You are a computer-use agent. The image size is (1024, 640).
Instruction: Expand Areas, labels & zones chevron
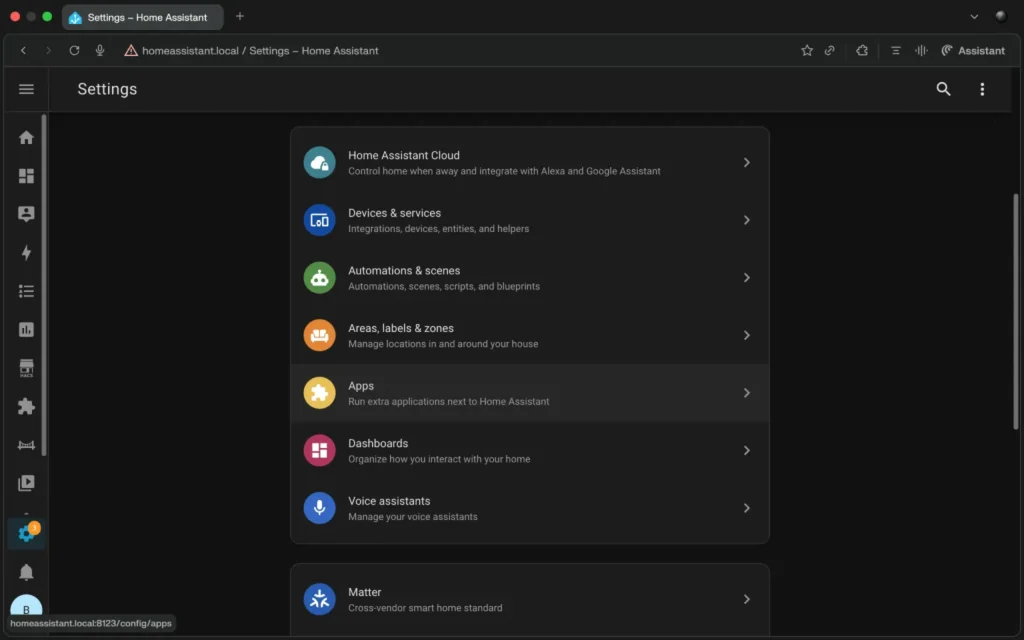coord(746,335)
